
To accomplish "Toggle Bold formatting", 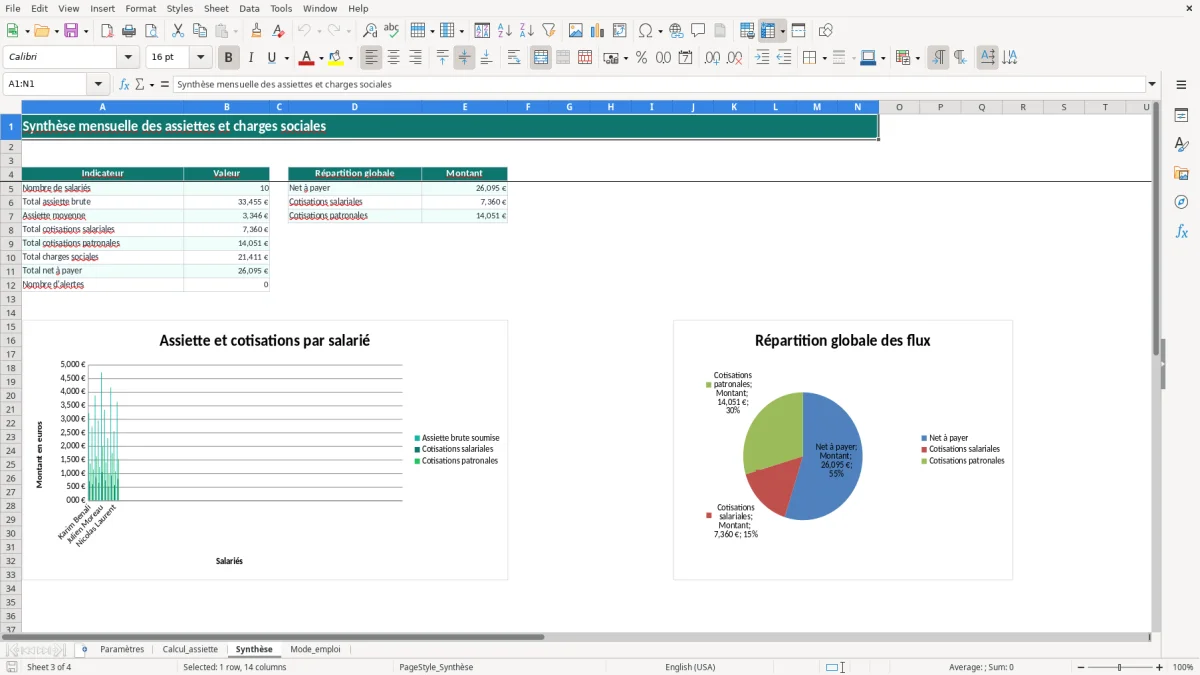I will coord(229,58).
